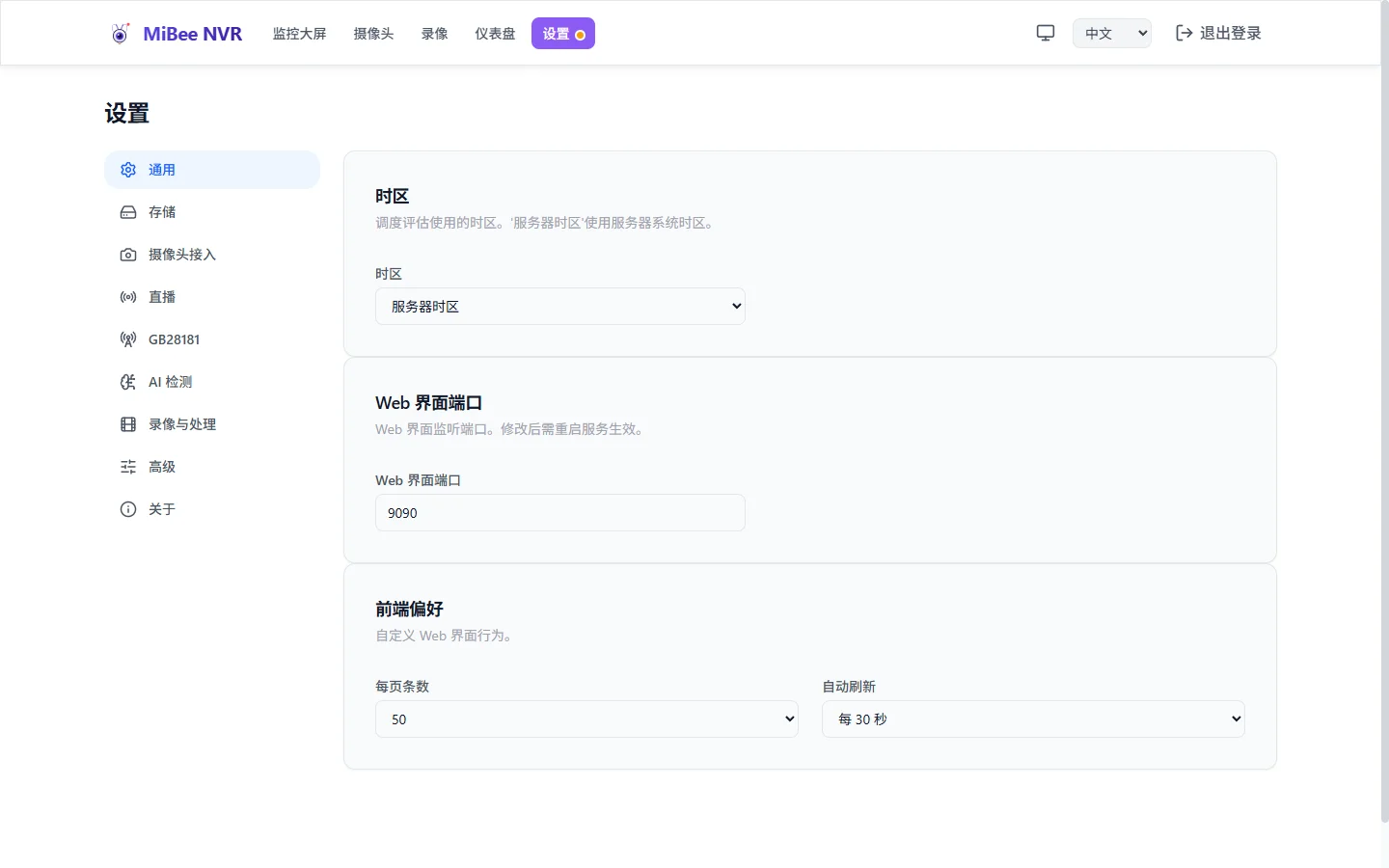Open the 直播 settings section
Screen dimensions: 1389x868
click(x=212, y=297)
